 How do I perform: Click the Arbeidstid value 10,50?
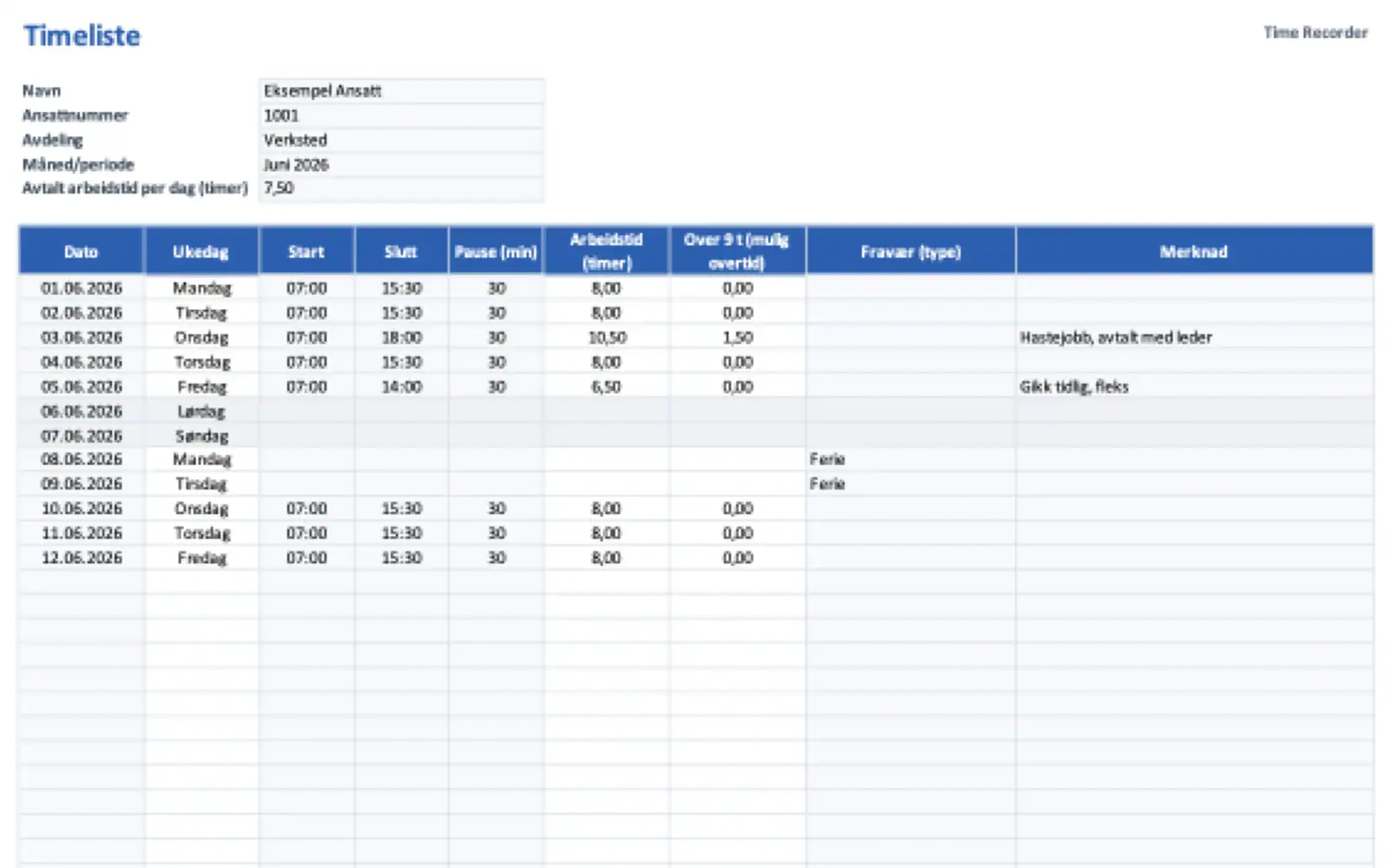606,338
